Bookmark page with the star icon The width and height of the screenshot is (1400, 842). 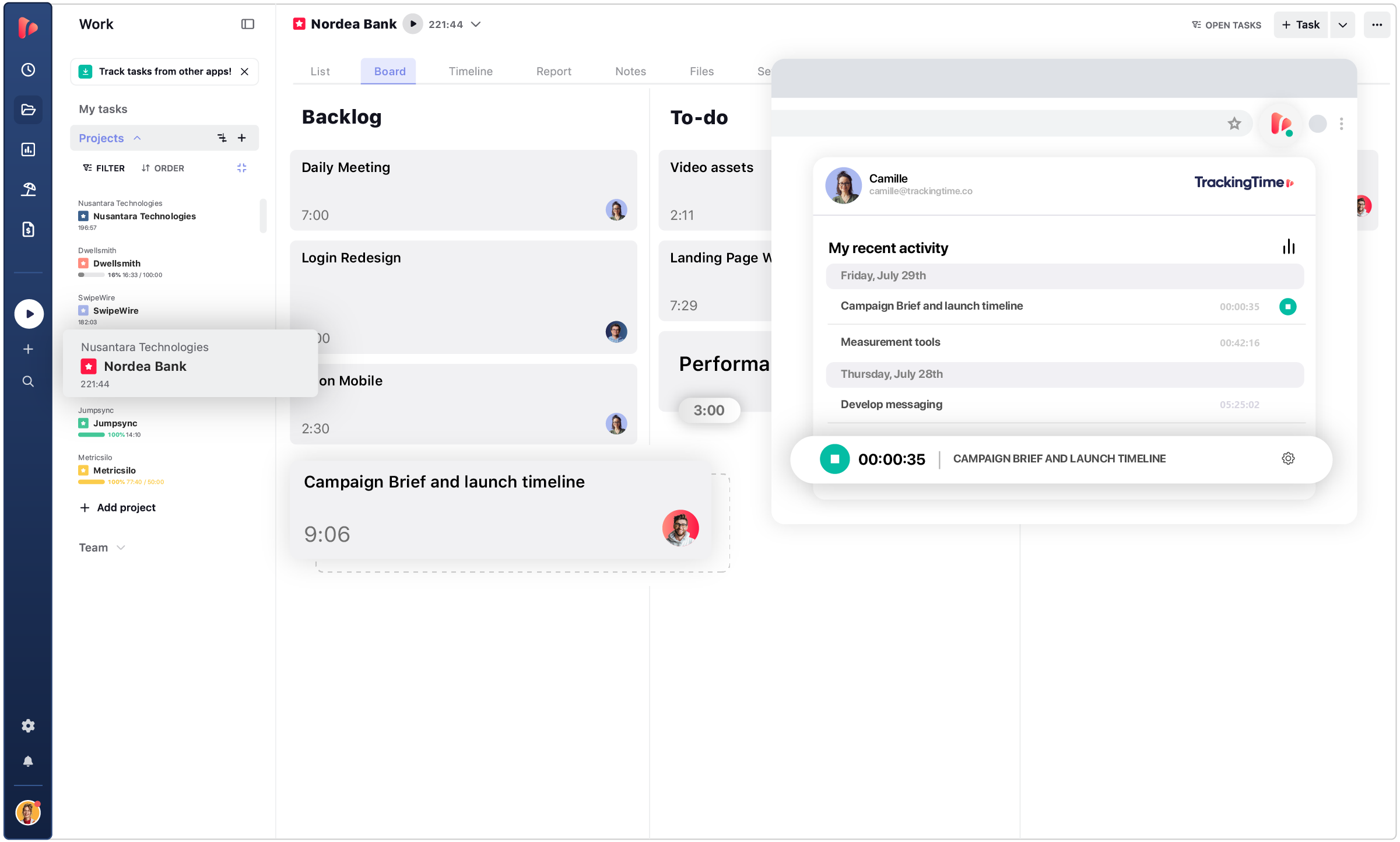pos(1234,124)
